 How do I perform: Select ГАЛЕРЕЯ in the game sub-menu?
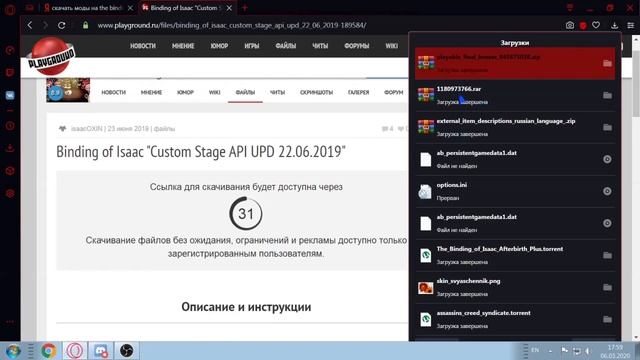coord(358,93)
